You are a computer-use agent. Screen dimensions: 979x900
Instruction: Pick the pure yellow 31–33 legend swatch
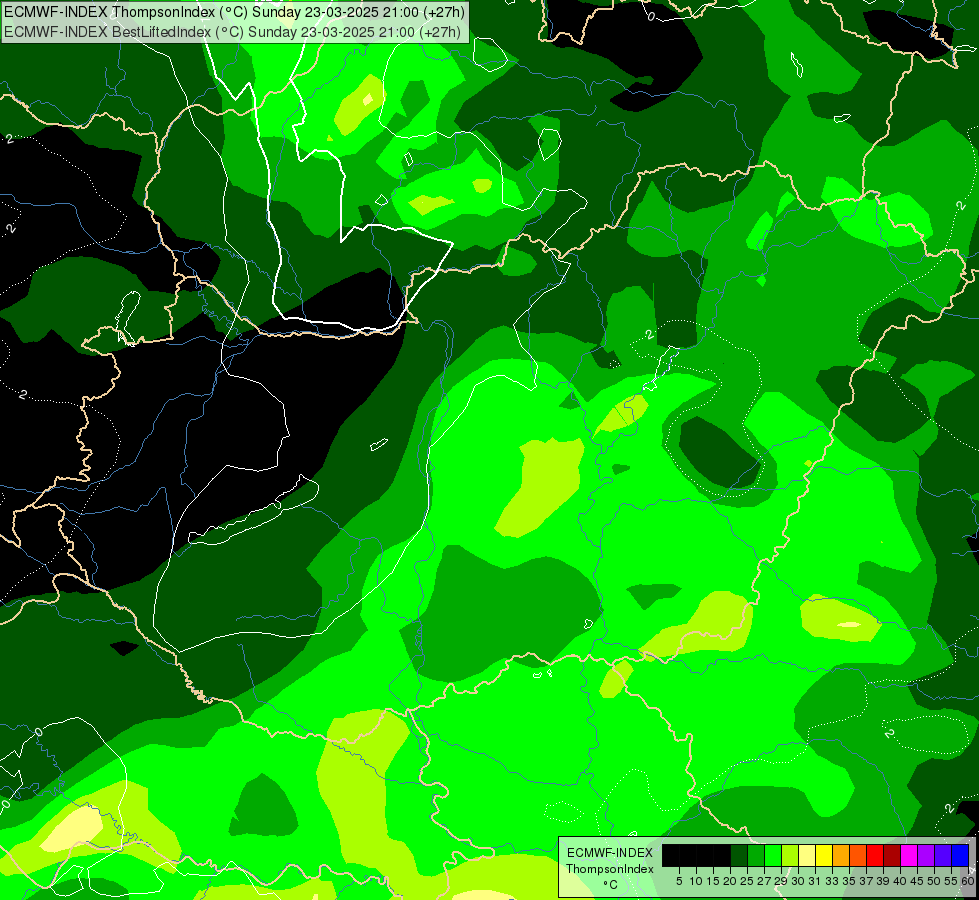824,855
